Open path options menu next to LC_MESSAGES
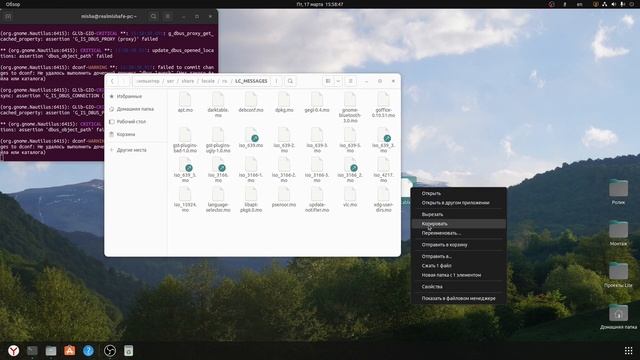The height and width of the screenshot is (360, 640). click(276, 81)
